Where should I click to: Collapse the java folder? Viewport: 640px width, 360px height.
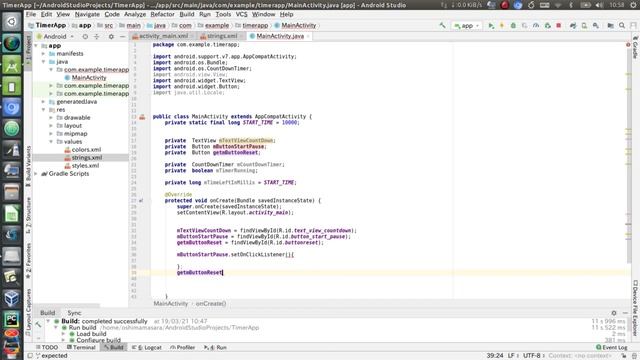pyautogui.click(x=44, y=62)
